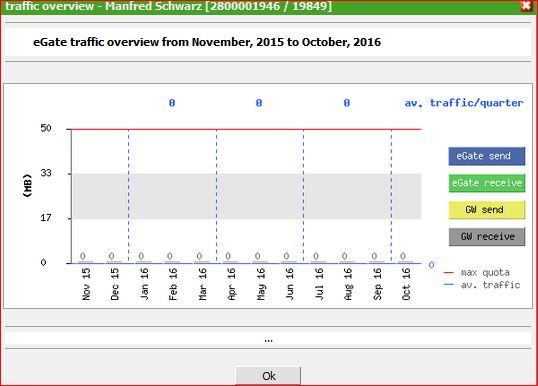
Task: Click the eGate receive legend box
Action: coord(487,183)
